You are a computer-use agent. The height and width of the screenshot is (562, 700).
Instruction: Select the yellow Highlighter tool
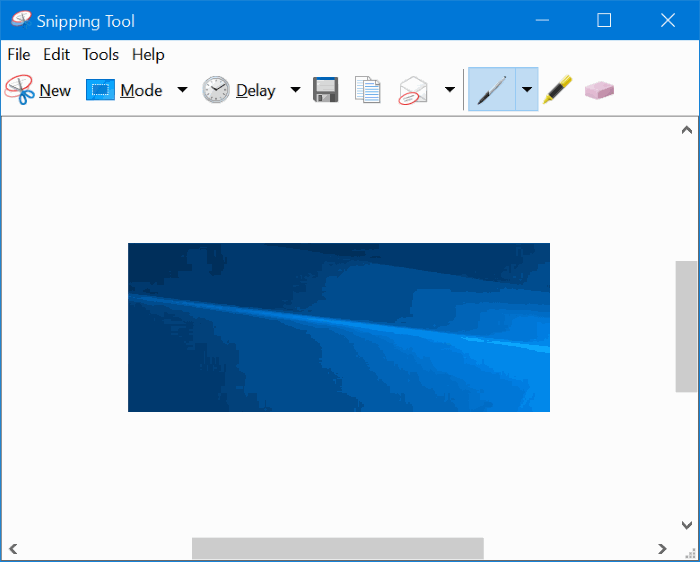coord(558,90)
